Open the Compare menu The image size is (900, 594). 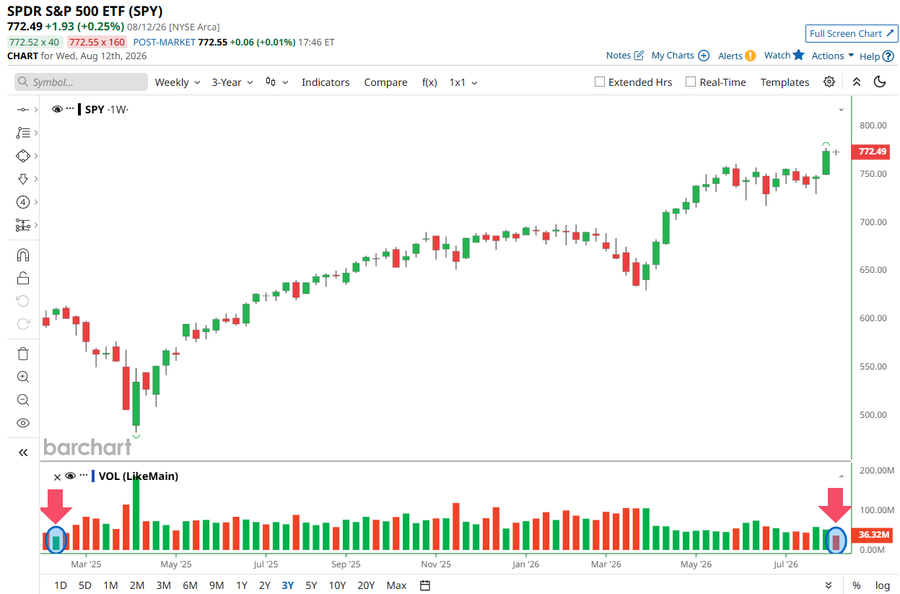386,82
